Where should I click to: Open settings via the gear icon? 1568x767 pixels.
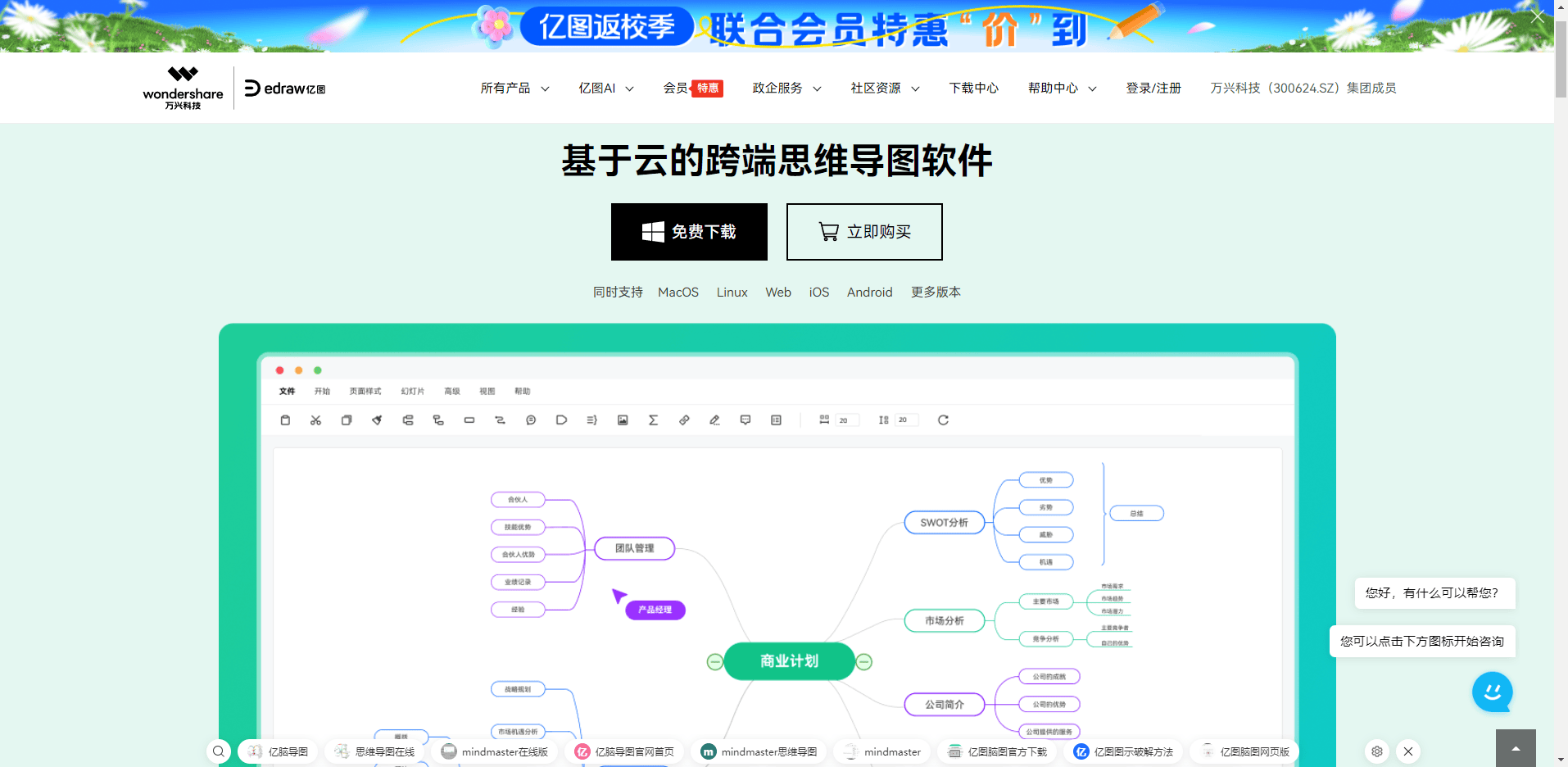1376,751
